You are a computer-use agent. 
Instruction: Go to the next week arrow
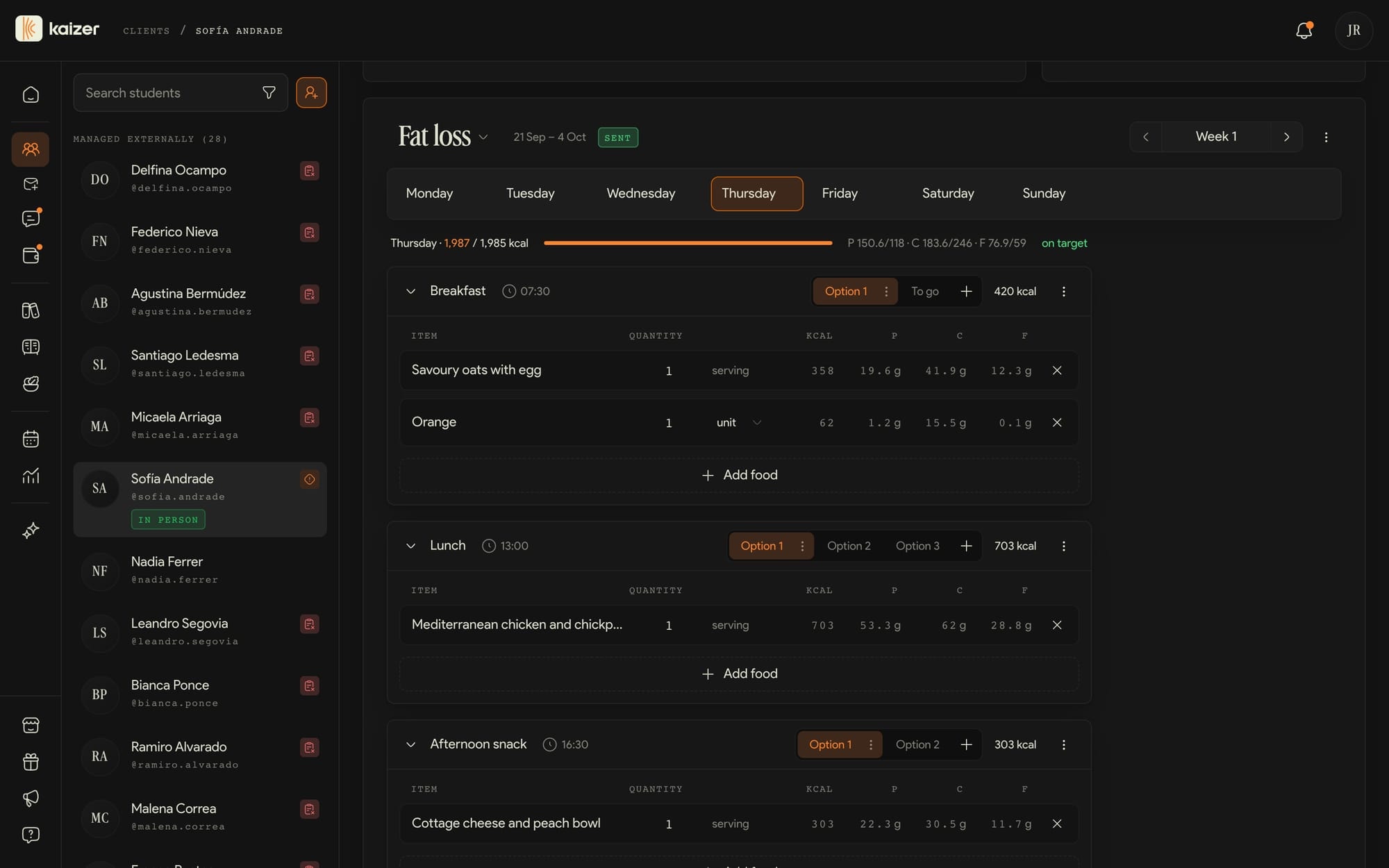pos(1286,137)
